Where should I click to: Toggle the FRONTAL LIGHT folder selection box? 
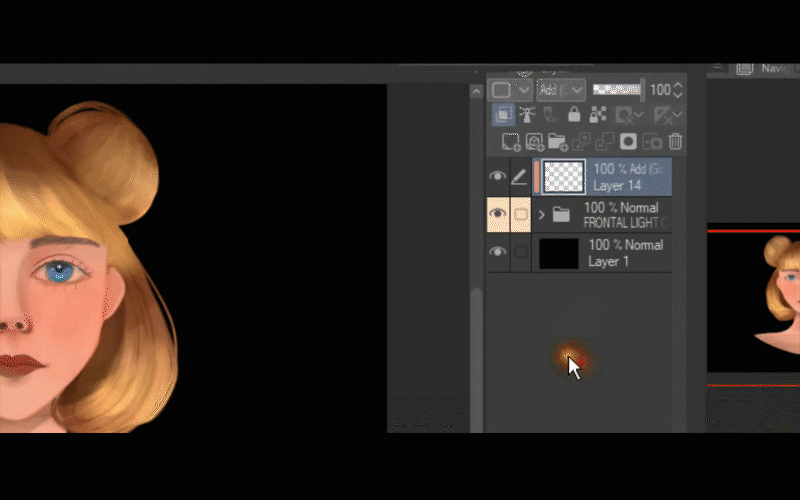pos(520,214)
